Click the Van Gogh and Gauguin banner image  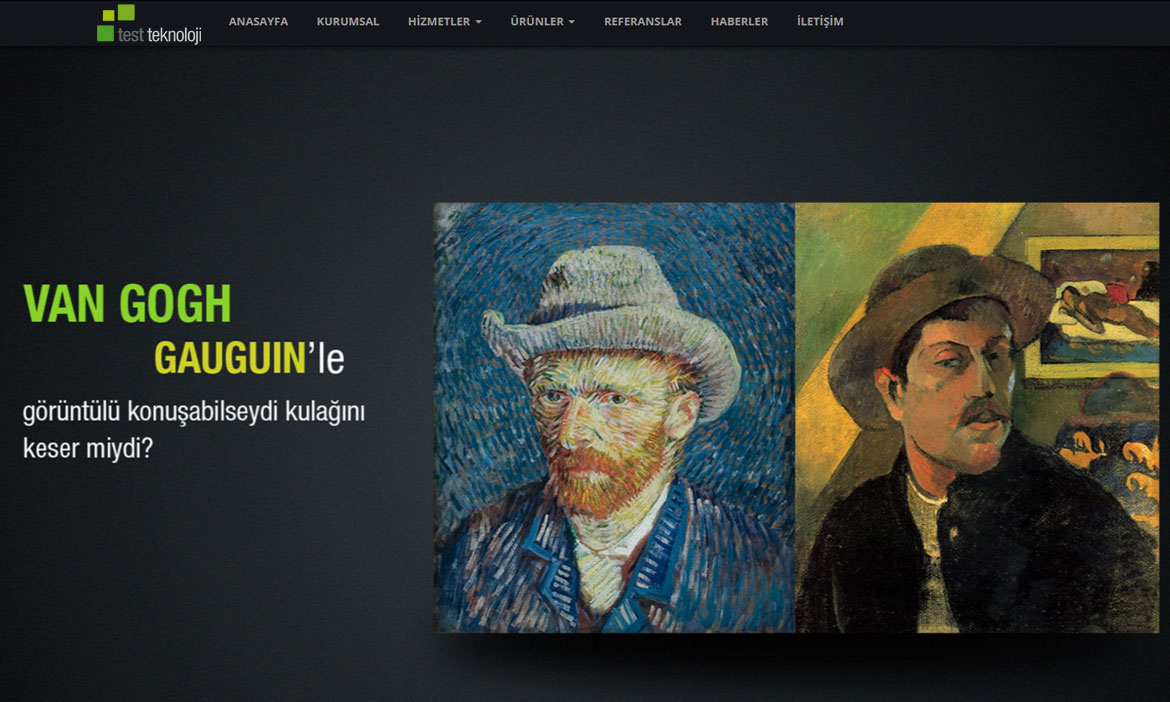tap(796, 418)
